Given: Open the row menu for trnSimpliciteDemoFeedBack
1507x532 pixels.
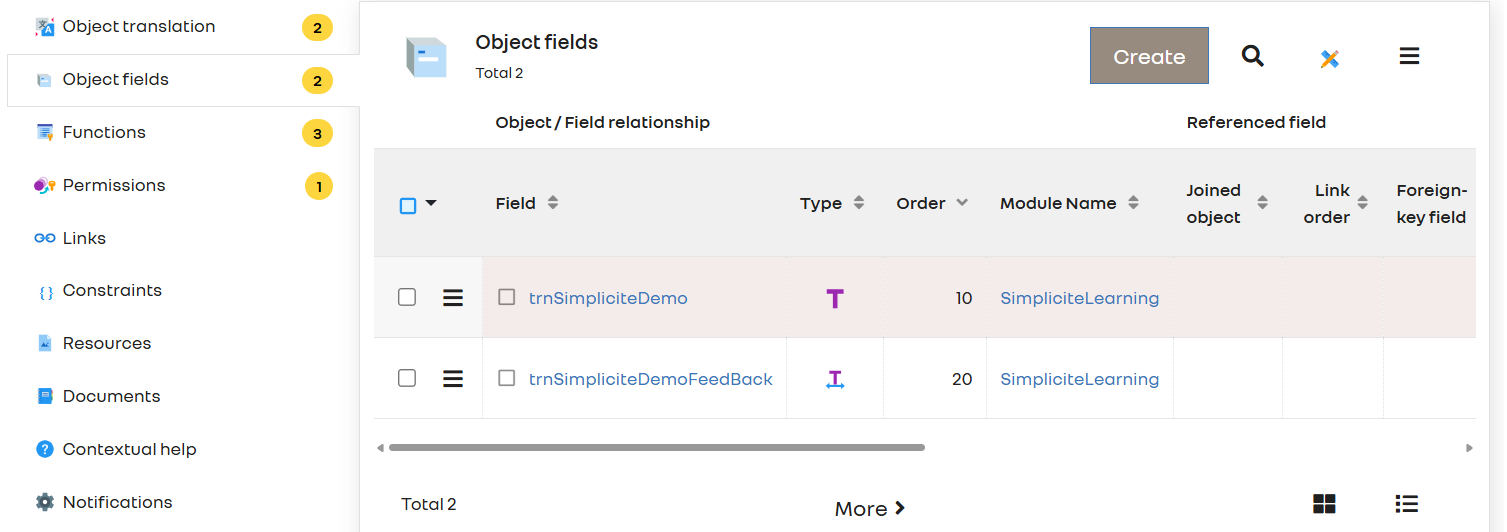Looking at the screenshot, I should pos(453,378).
